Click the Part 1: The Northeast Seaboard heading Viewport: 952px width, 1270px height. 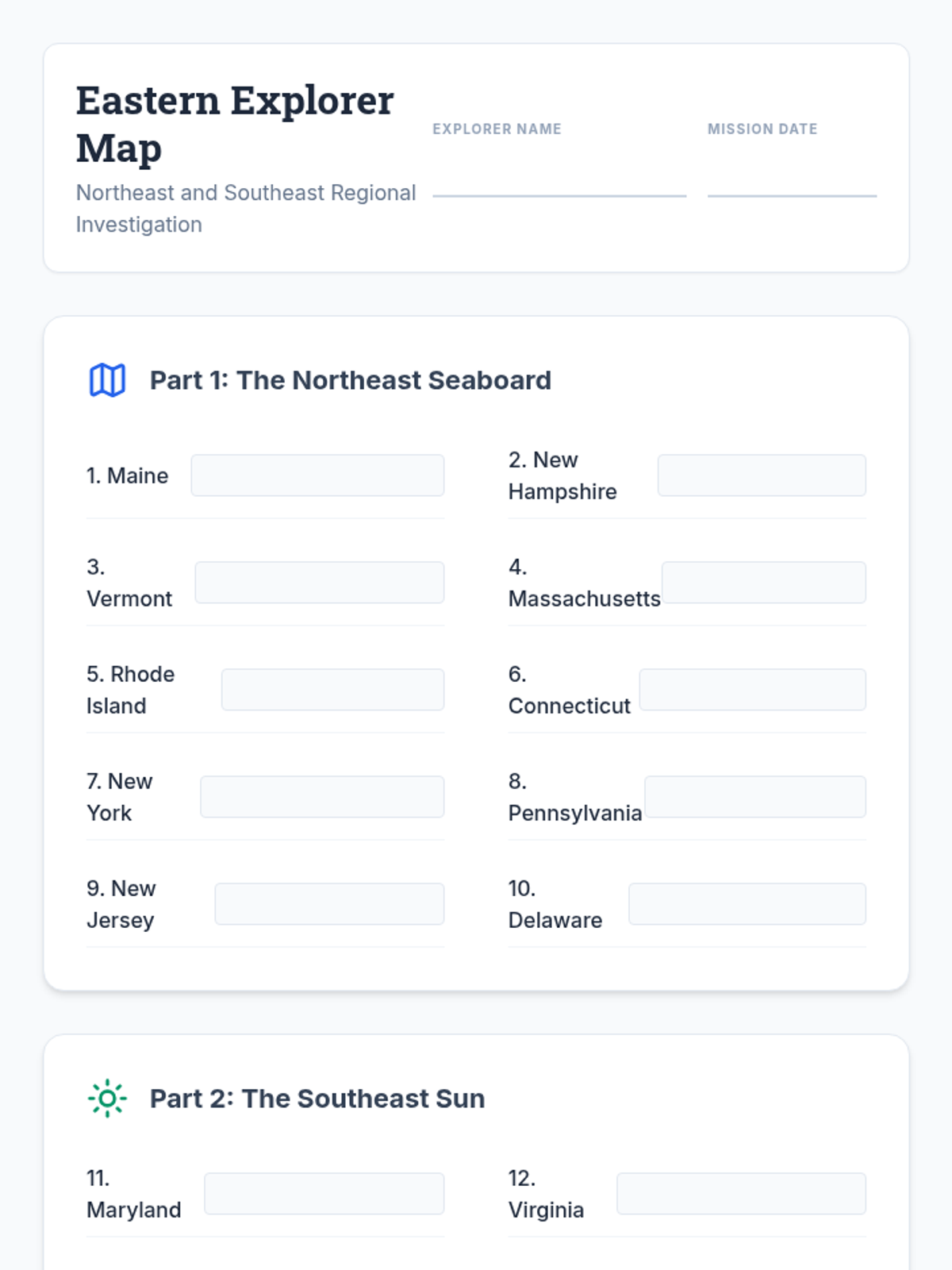pyautogui.click(x=351, y=380)
